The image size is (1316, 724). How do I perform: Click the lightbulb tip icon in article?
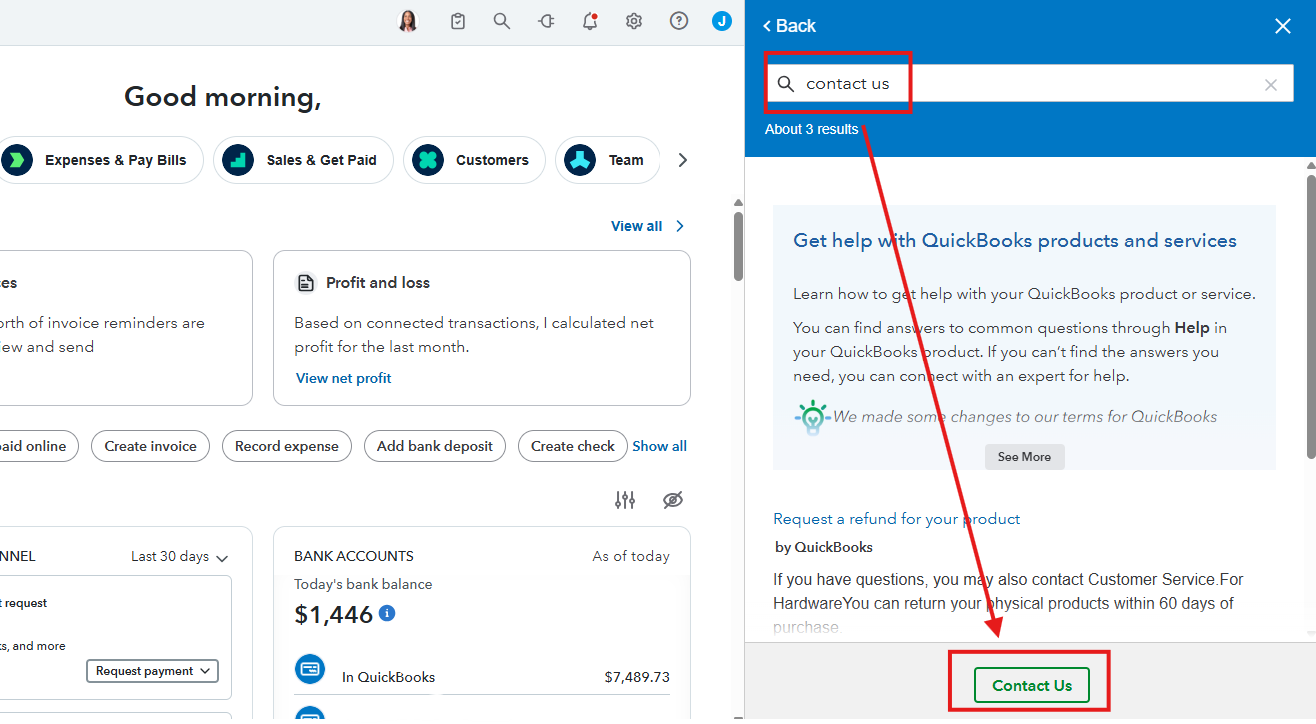[x=812, y=417]
